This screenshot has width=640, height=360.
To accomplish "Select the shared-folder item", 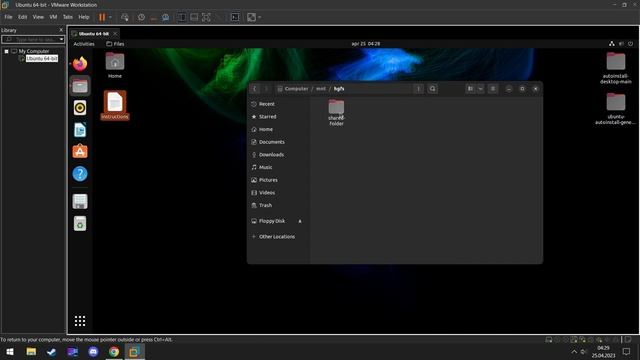I will click(x=336, y=113).
